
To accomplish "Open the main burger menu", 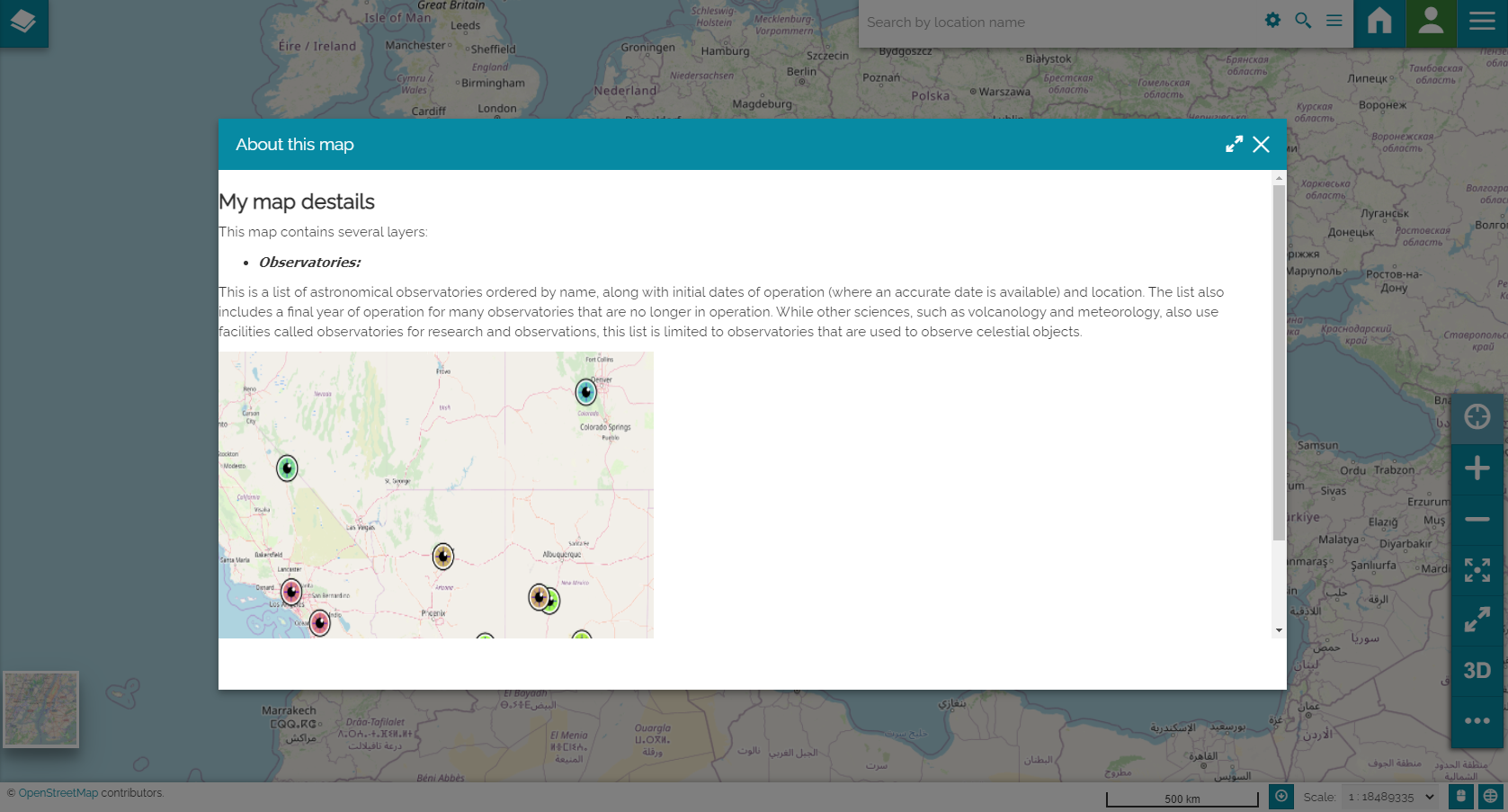I will (1482, 22).
